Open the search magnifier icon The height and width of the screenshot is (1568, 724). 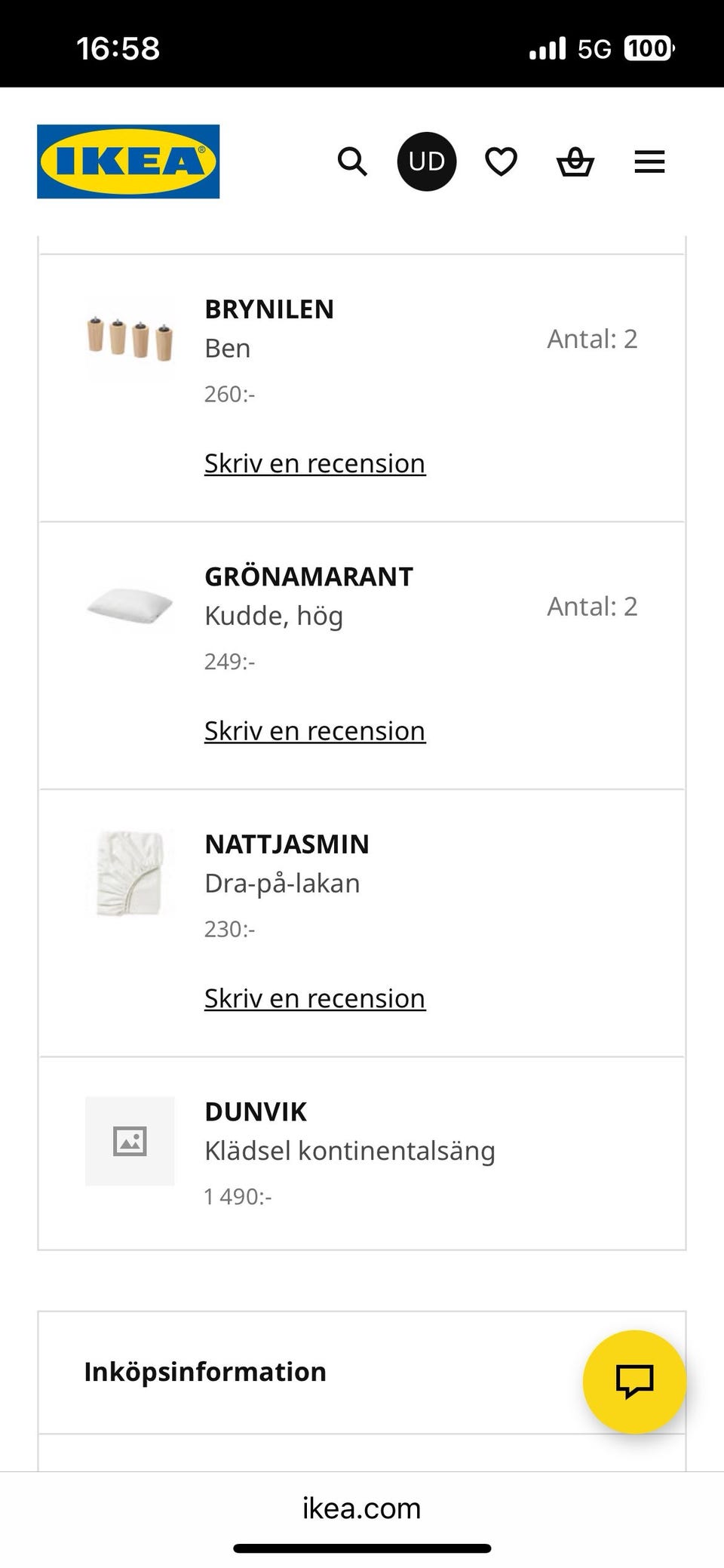click(351, 161)
